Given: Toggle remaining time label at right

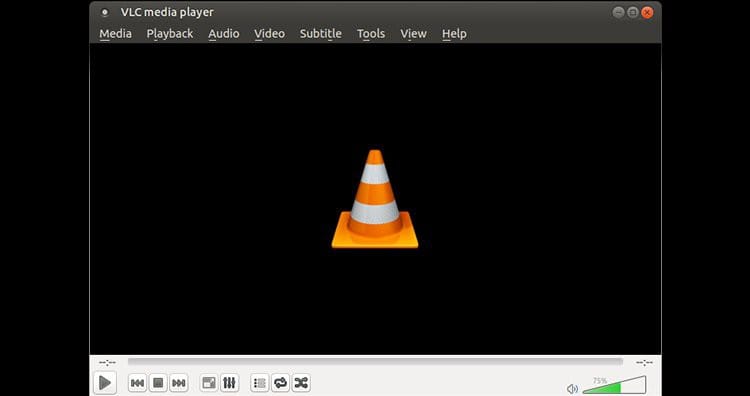Looking at the screenshot, I should (644, 363).
